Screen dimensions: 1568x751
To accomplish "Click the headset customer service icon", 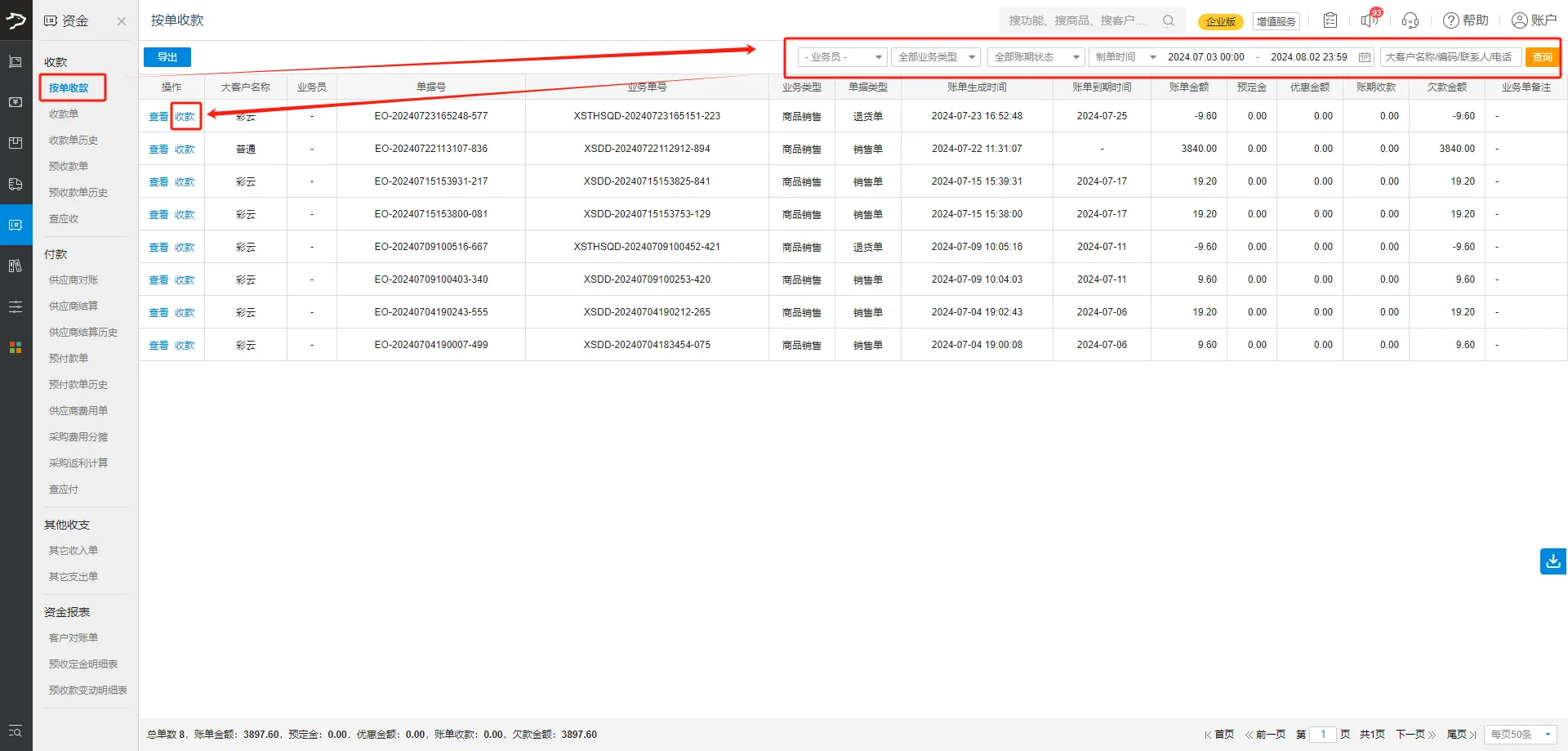I will pos(1410,20).
